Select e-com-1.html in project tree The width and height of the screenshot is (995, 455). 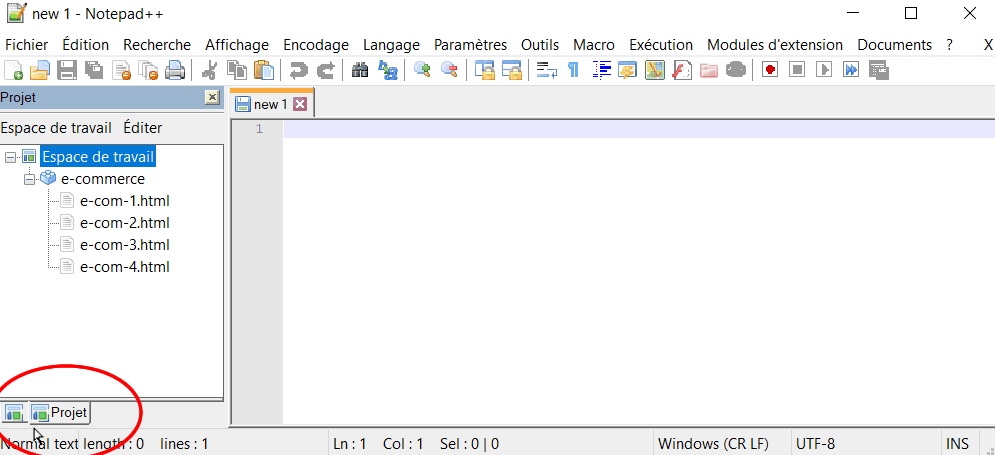(x=125, y=201)
